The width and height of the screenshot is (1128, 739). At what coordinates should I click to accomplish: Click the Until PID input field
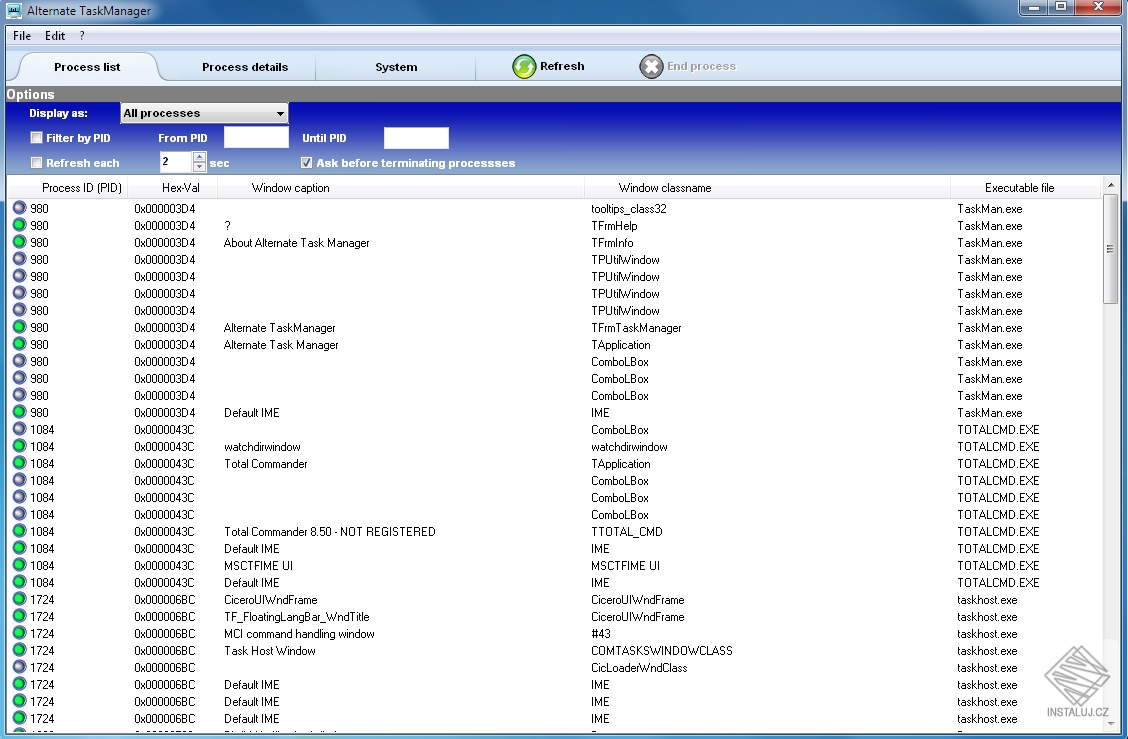[416, 137]
